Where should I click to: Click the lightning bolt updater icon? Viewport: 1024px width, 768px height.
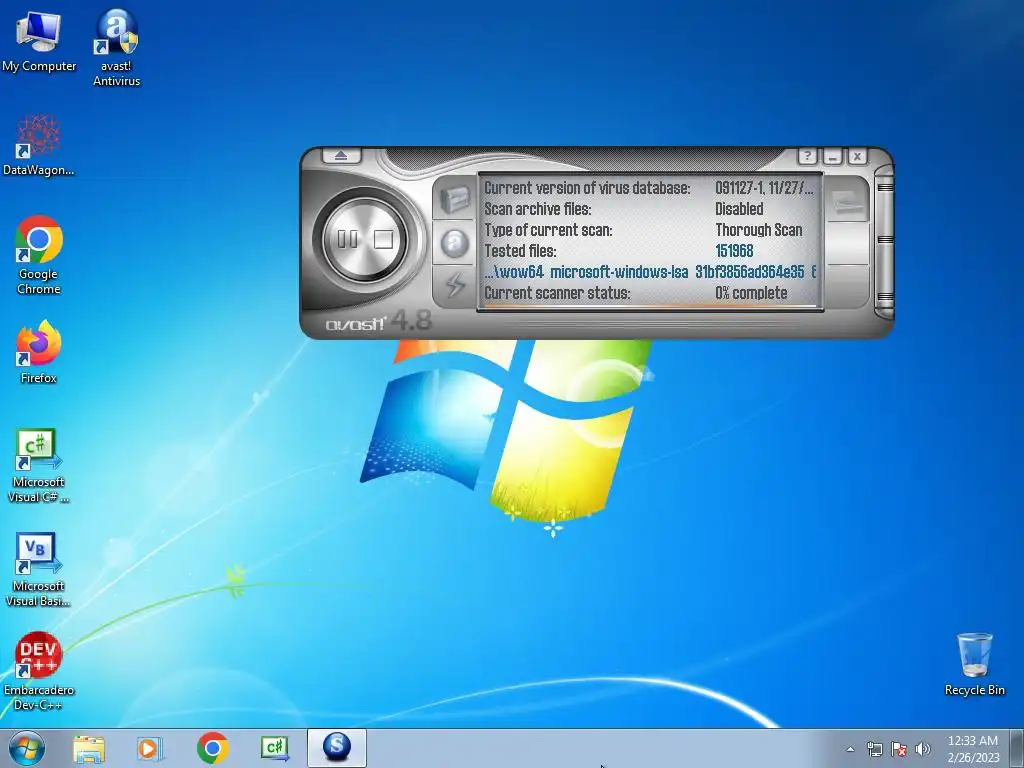click(455, 285)
